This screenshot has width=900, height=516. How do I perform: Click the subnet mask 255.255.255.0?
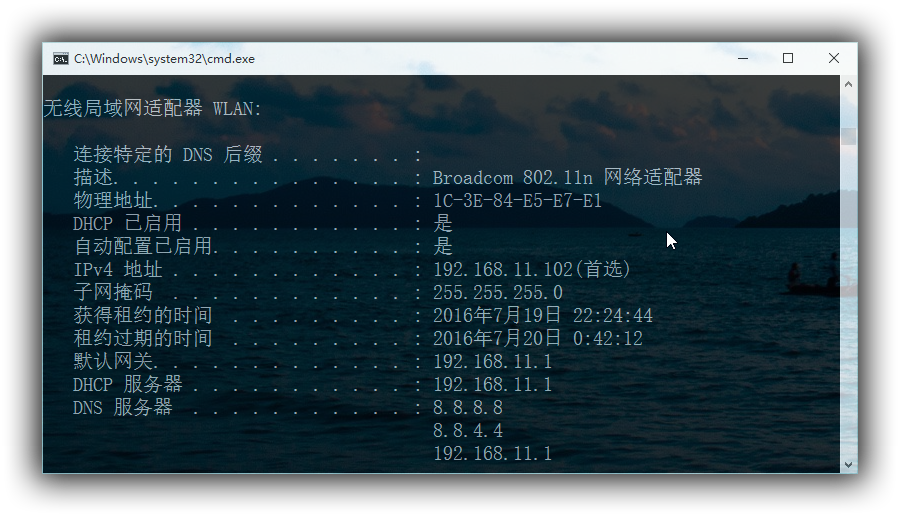pyautogui.click(x=498, y=292)
